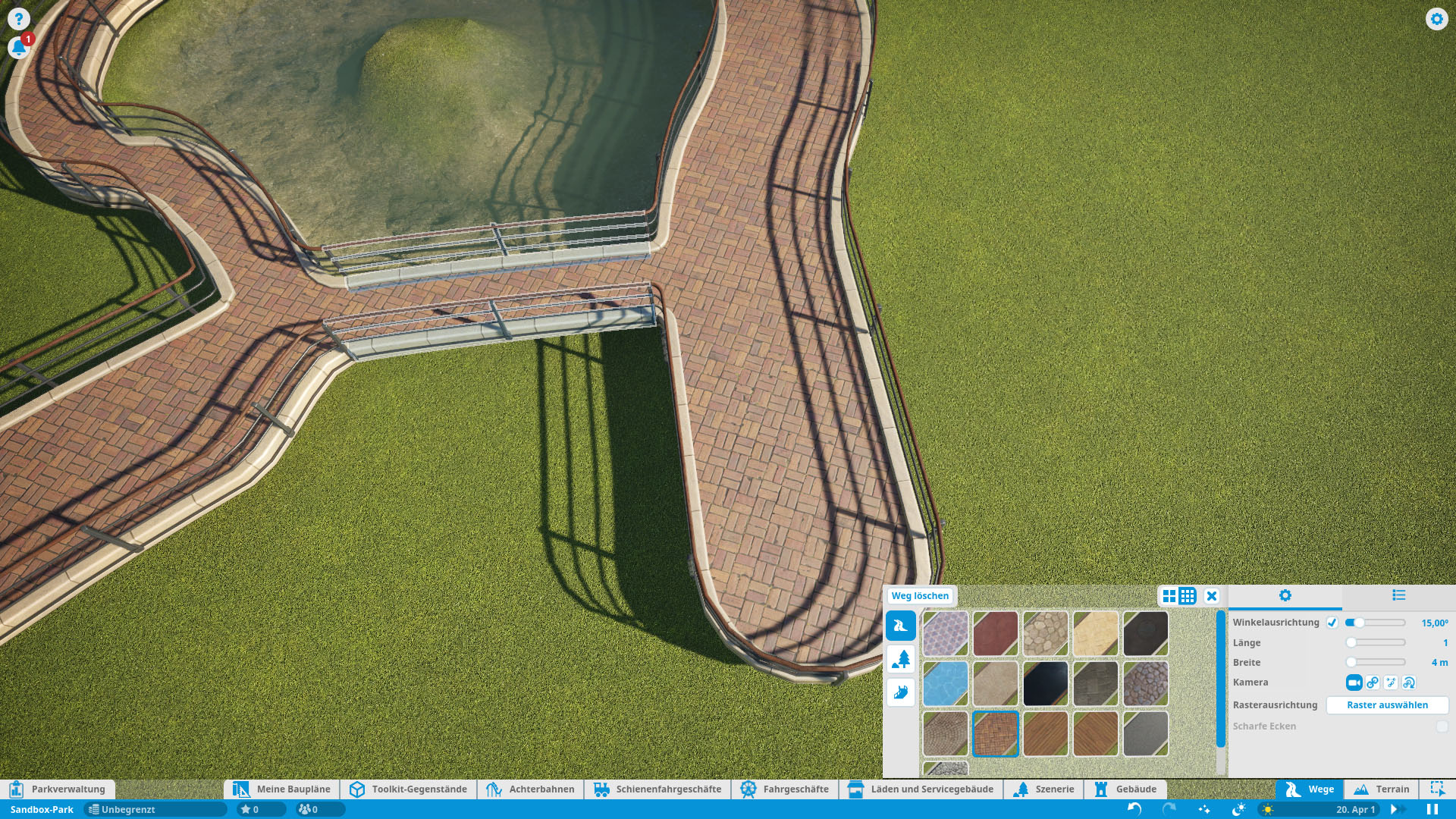The image size is (1456, 819).
Task: Switch to small thumbnail grid view
Action: (x=1188, y=596)
